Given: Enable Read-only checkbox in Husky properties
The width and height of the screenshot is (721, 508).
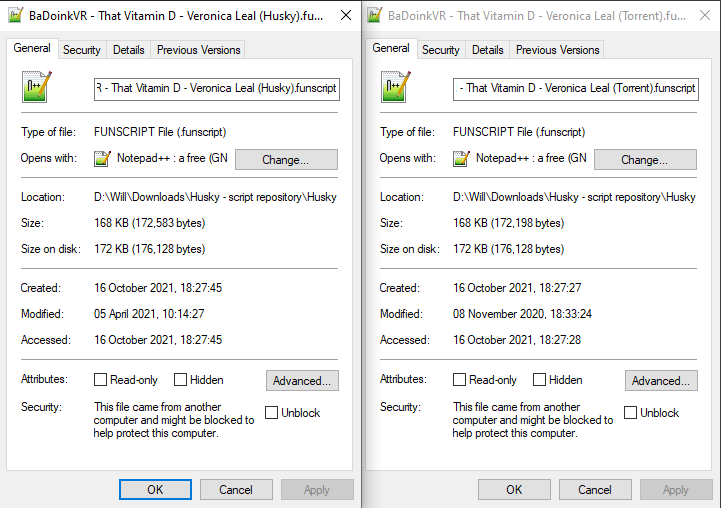Looking at the screenshot, I should pos(100,380).
